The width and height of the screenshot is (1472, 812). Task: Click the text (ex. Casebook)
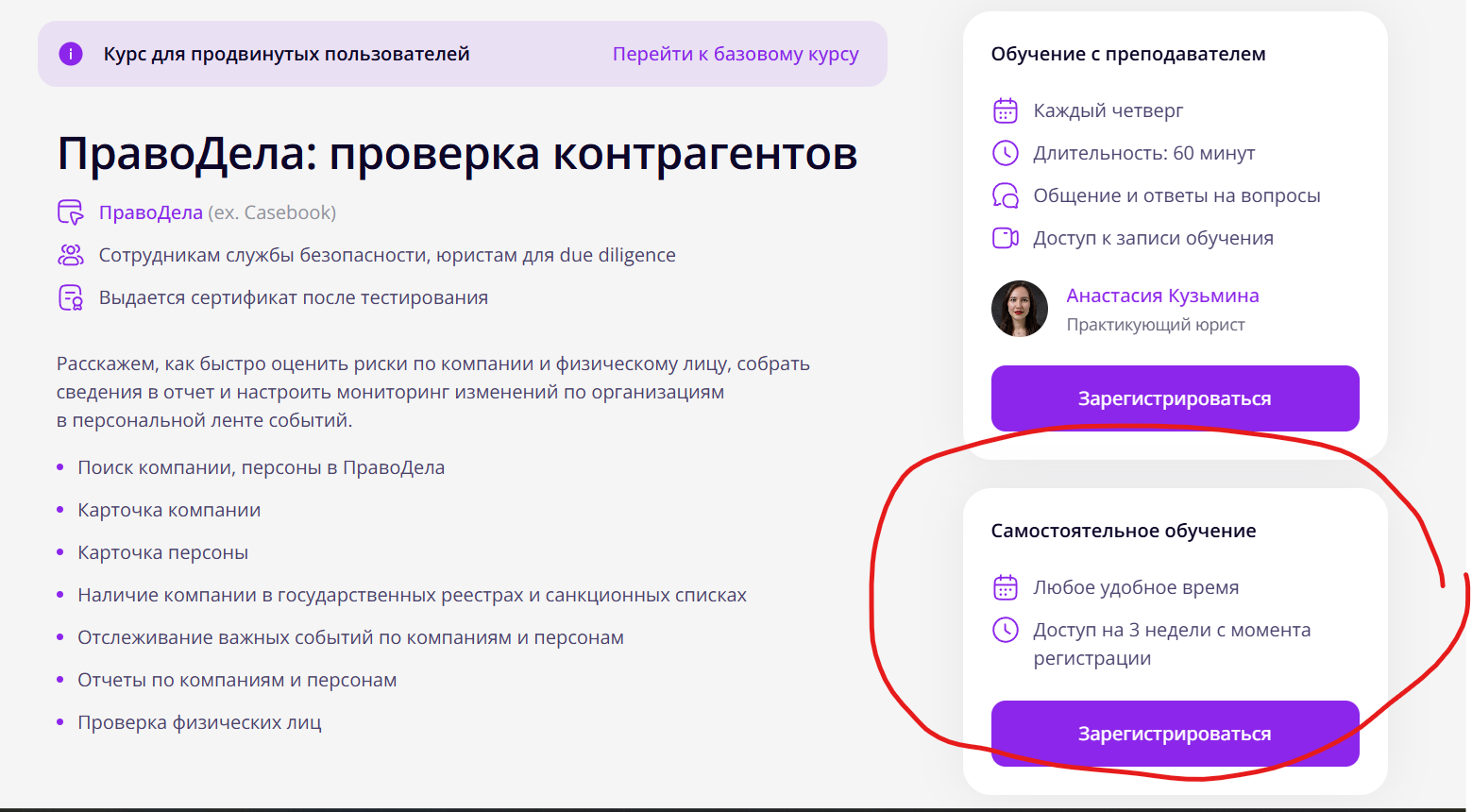[272, 212]
